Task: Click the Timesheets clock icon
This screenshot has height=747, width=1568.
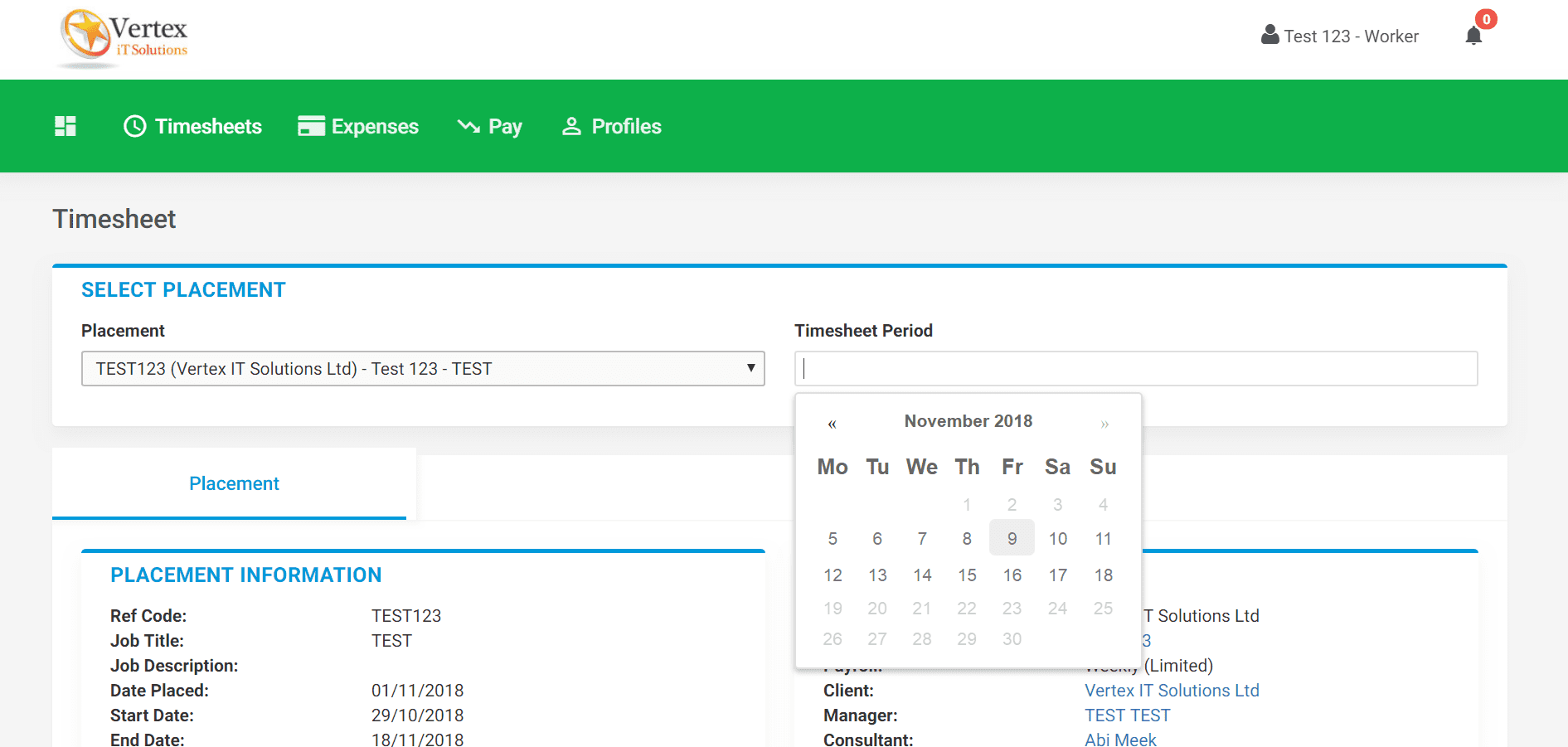Action: click(134, 126)
